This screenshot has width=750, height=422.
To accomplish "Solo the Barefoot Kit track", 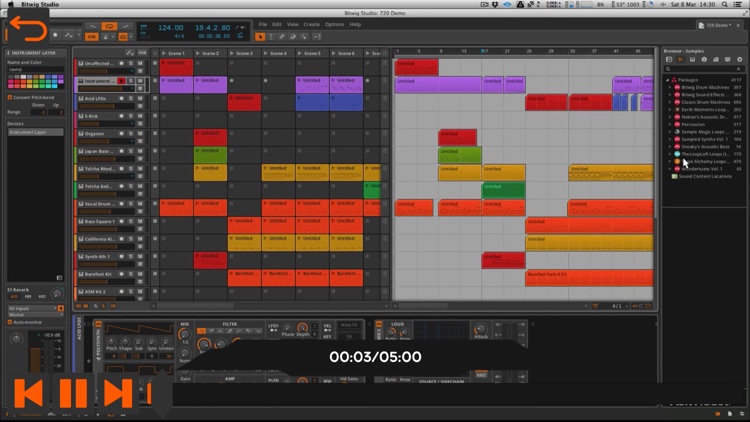I will 131,274.
